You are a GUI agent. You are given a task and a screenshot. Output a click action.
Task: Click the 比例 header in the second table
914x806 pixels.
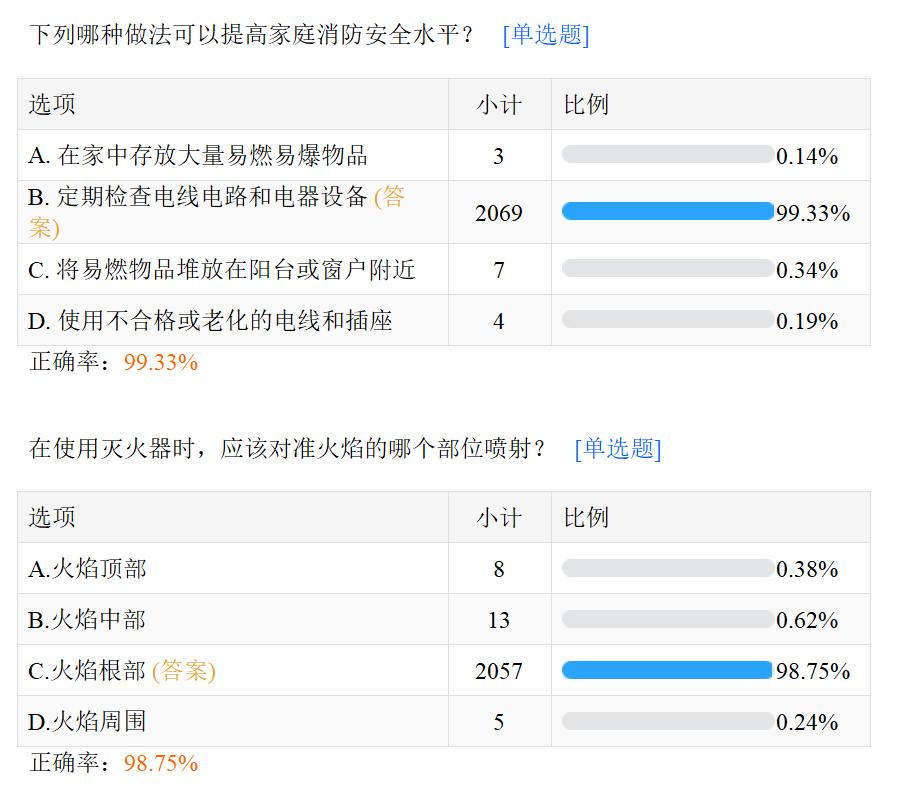586,518
